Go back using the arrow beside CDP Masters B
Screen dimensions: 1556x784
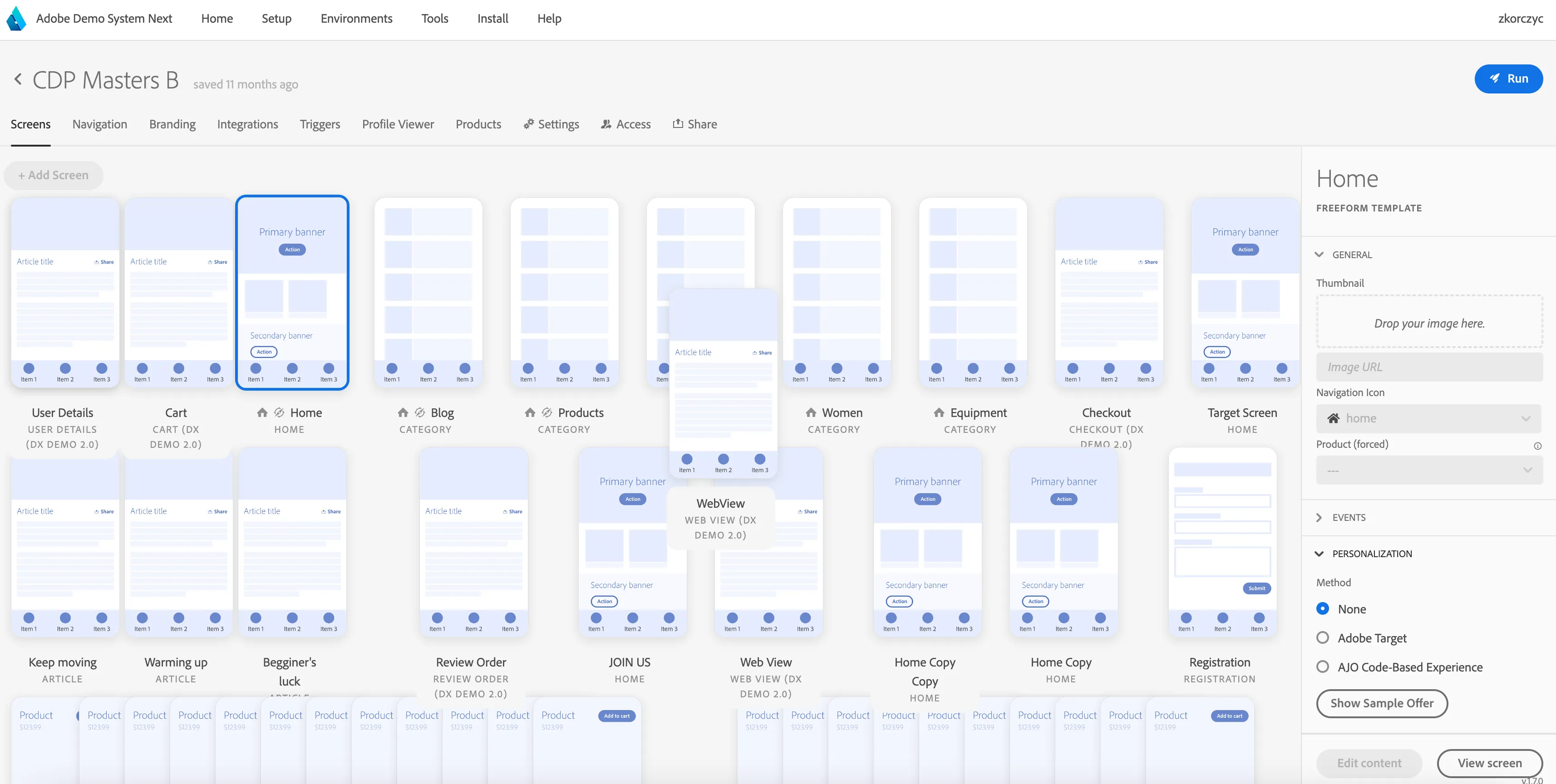tap(18, 79)
